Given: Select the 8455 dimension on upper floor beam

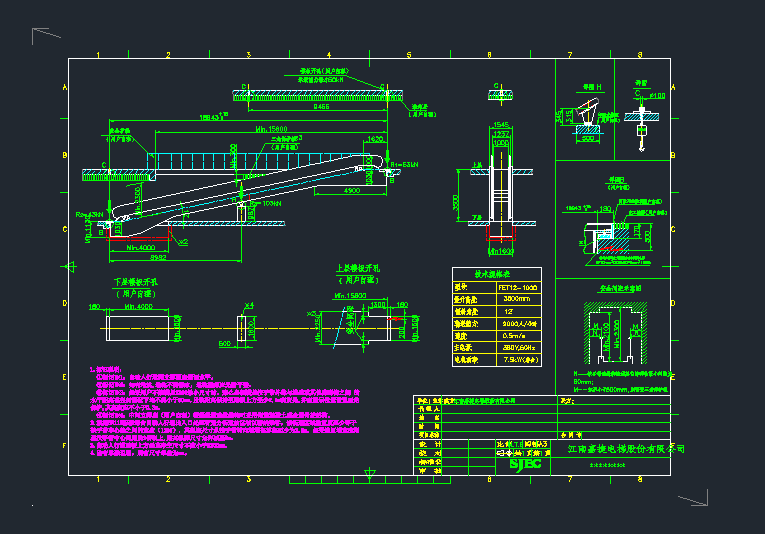Looking at the screenshot, I should [320, 105].
